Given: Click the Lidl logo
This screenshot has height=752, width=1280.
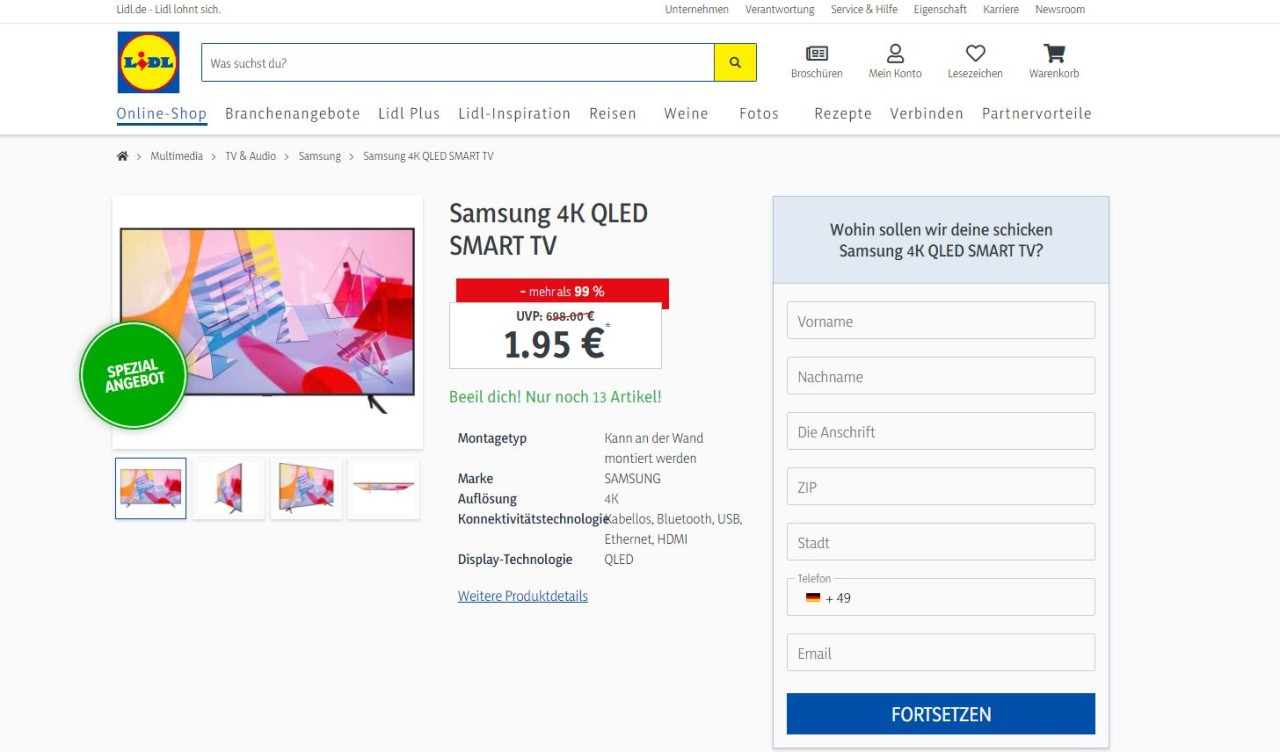Looking at the screenshot, I should click(148, 62).
